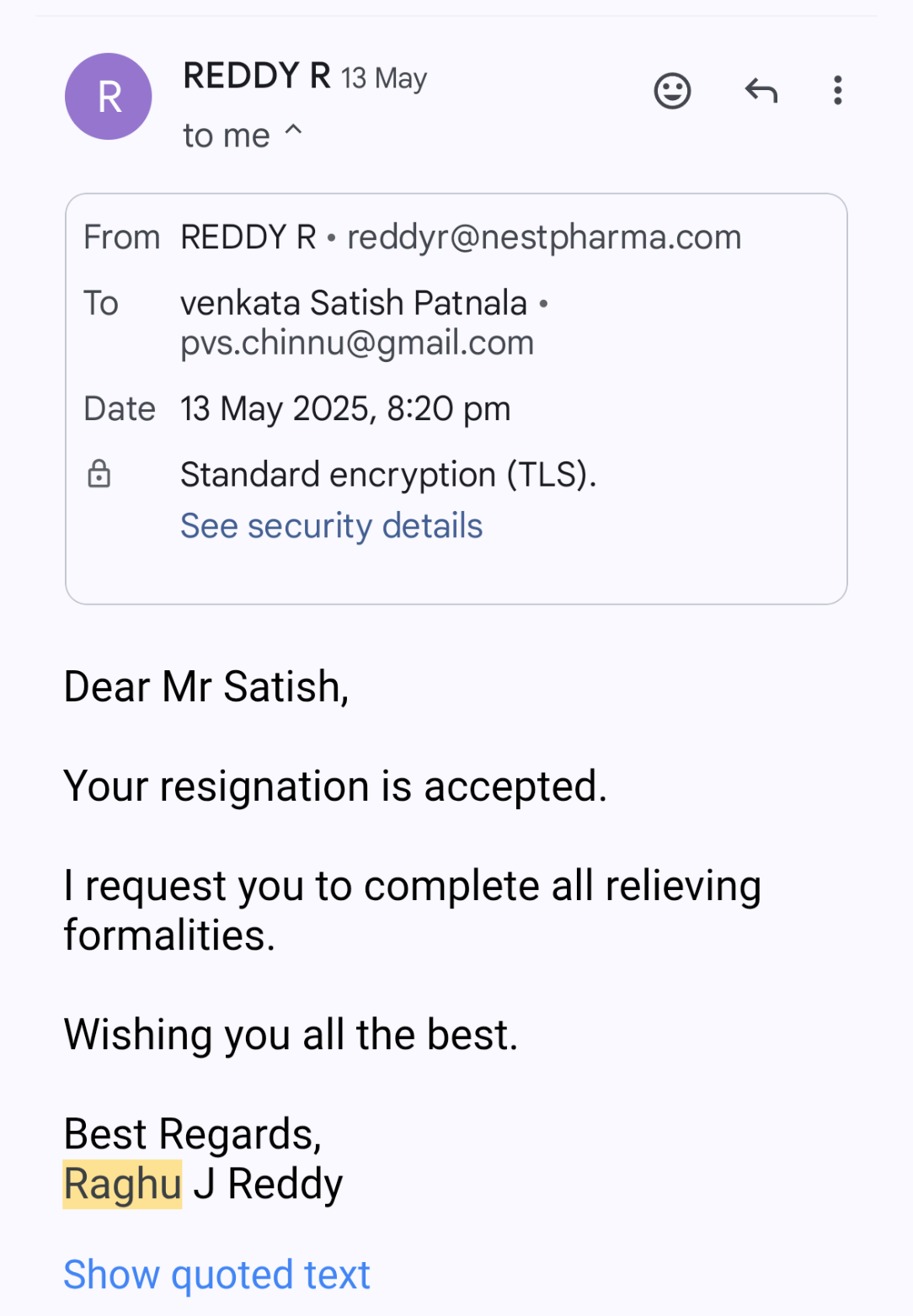Click the purple R sender avatar
The width and height of the screenshot is (913, 1316).
(x=109, y=97)
